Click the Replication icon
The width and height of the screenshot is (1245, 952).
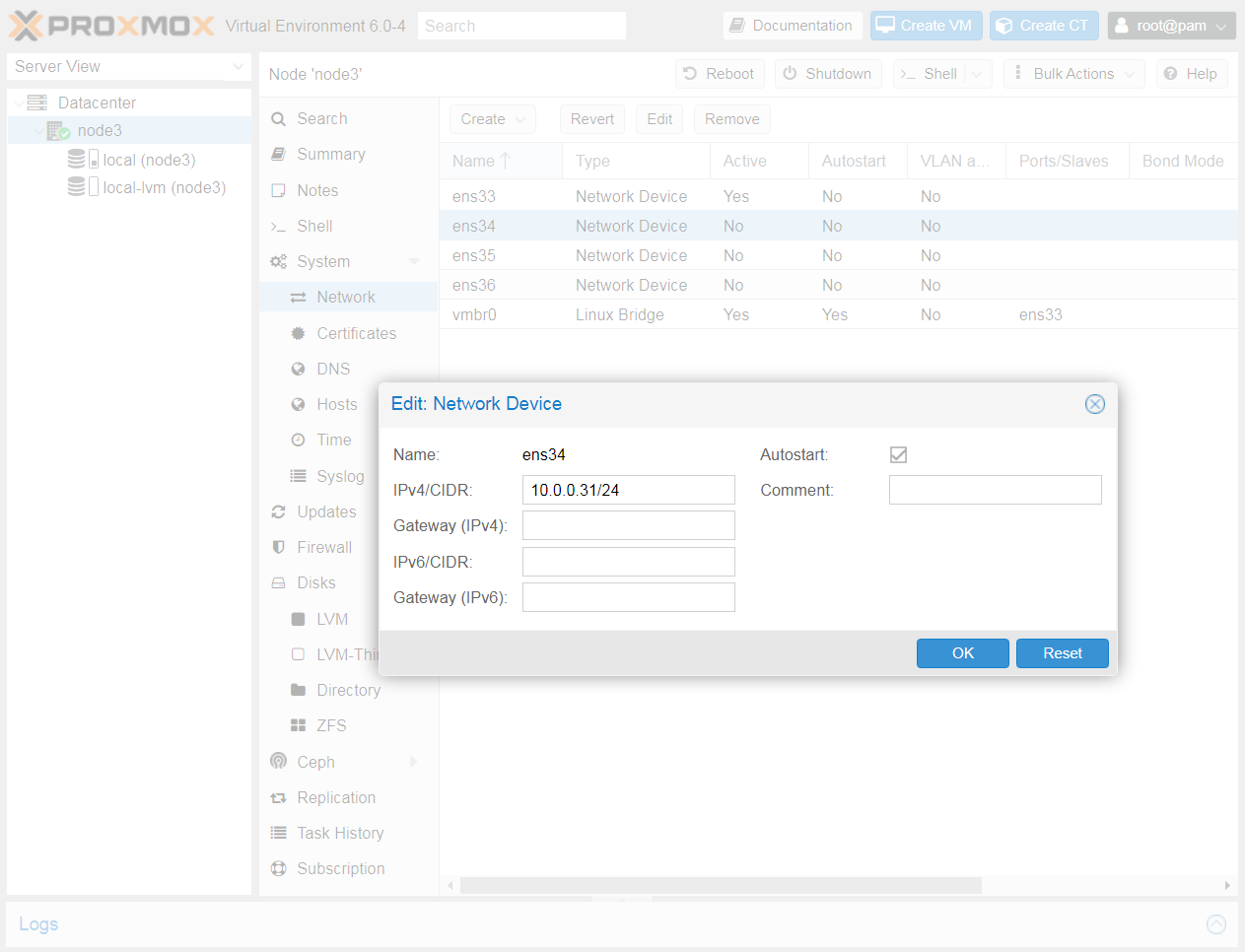[x=278, y=797]
